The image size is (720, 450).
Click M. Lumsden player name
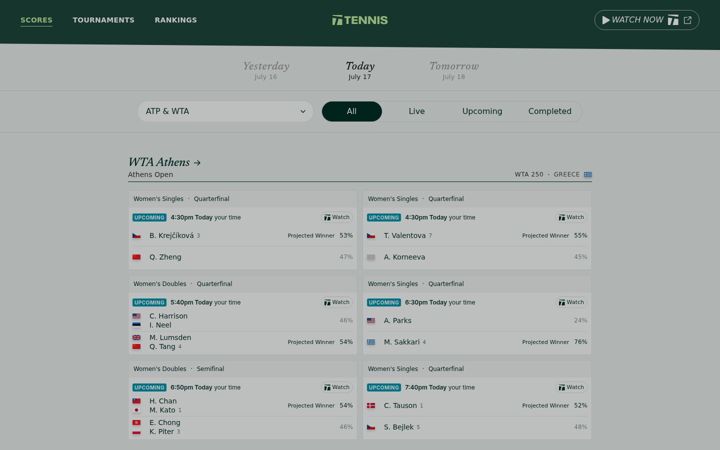pyautogui.click(x=170, y=338)
